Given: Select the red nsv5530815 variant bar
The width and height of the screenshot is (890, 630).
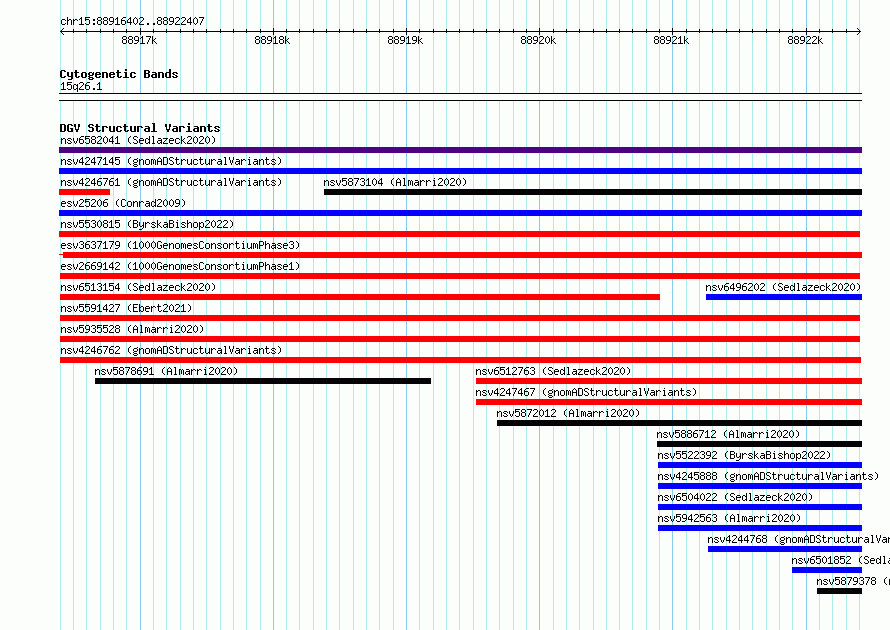Looking at the screenshot, I should 459,234.
